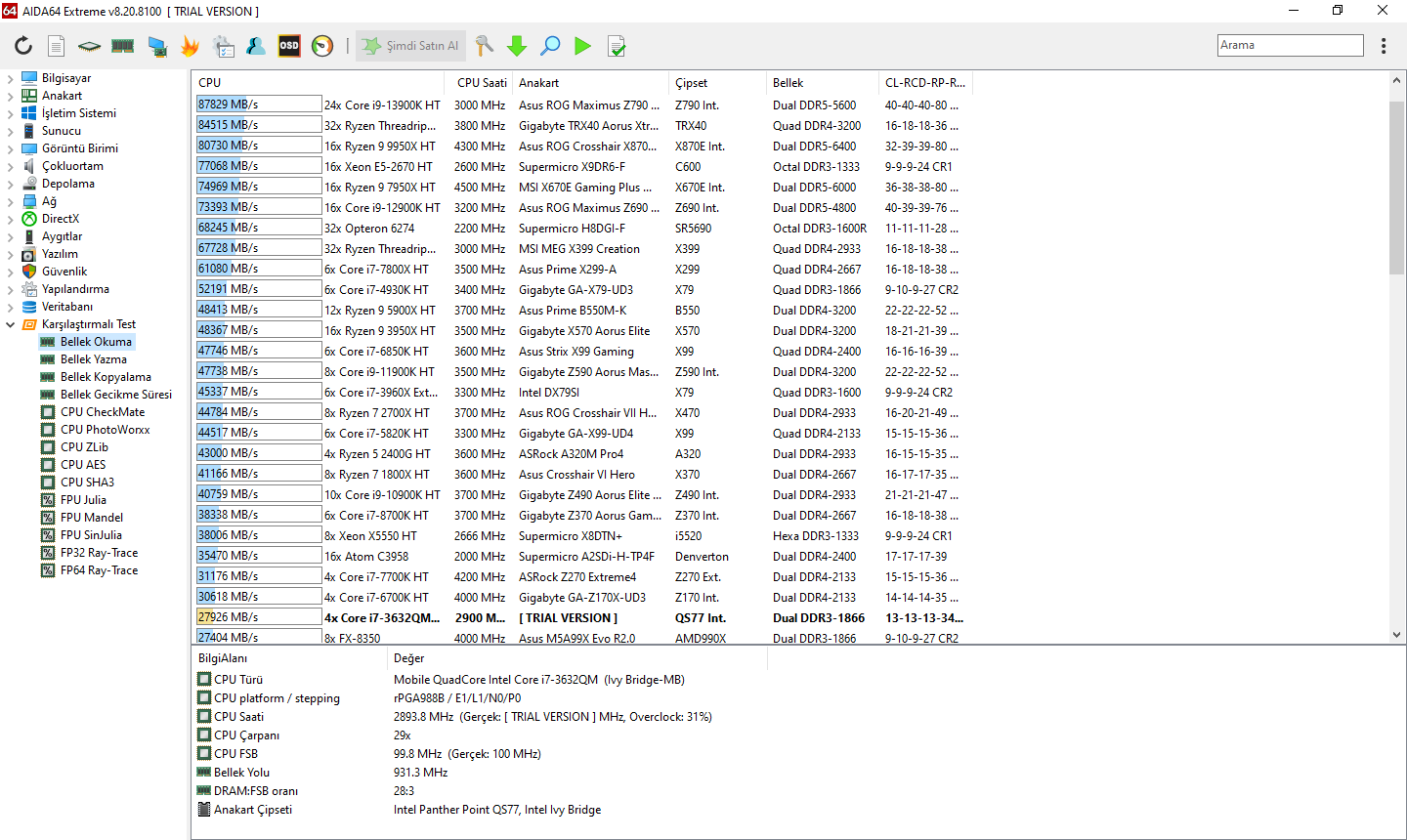Click the Refresh toolbar icon

click(x=23, y=46)
